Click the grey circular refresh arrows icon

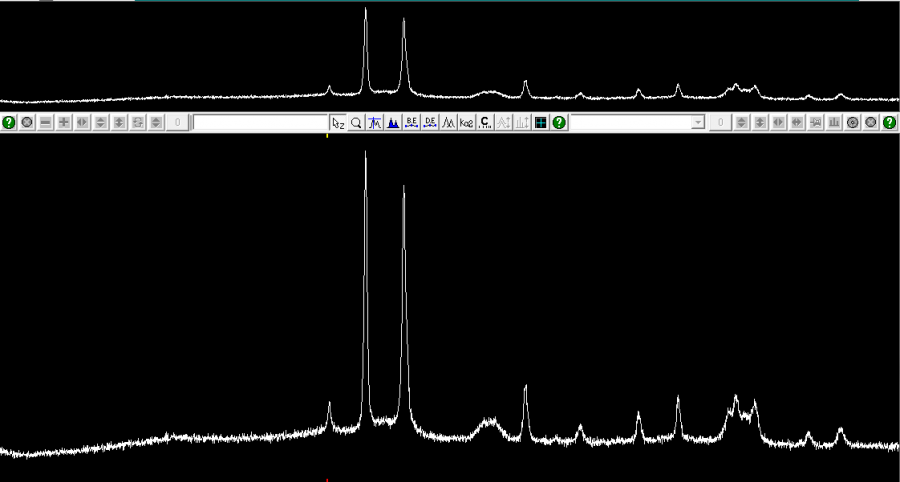[x=138, y=122]
